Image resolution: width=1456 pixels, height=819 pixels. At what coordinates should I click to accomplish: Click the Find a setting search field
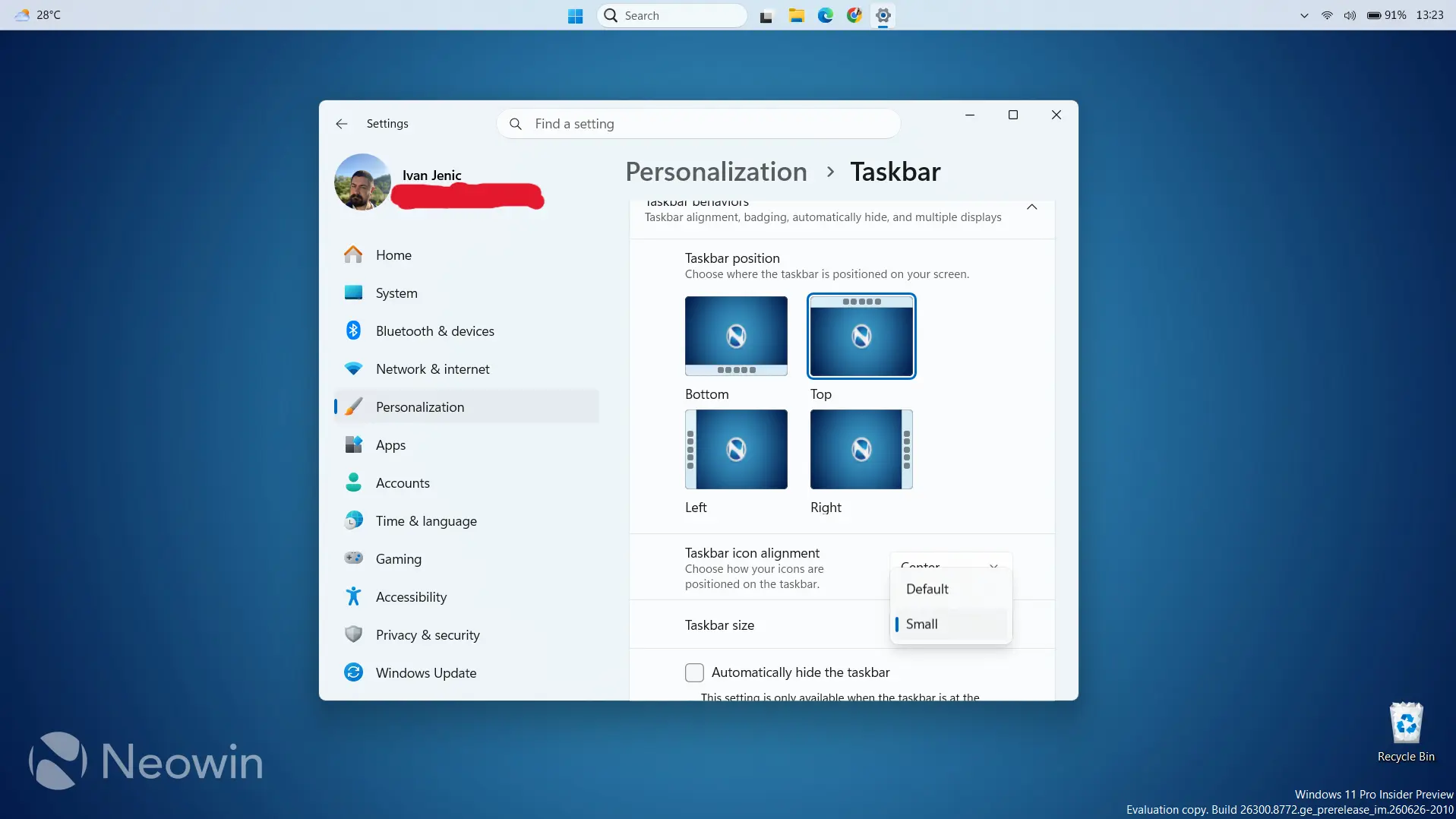click(699, 124)
